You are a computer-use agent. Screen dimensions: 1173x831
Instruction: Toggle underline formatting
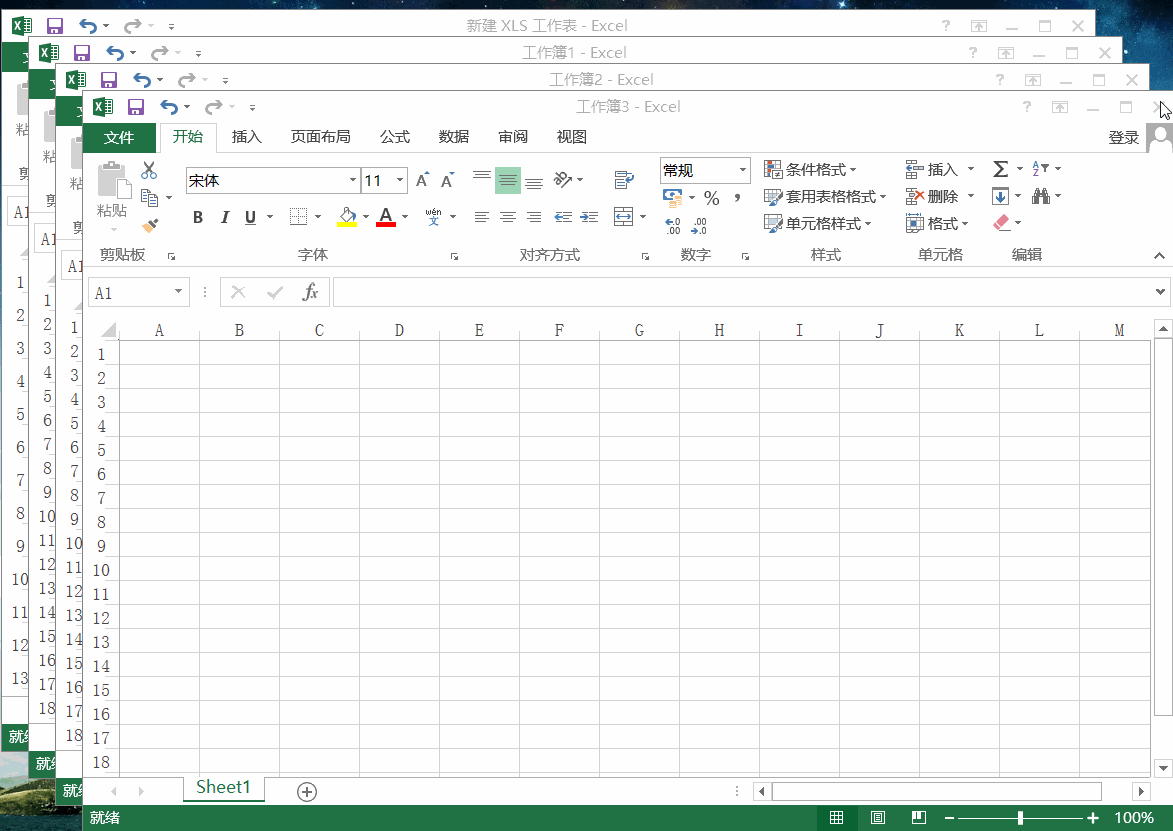(x=251, y=217)
